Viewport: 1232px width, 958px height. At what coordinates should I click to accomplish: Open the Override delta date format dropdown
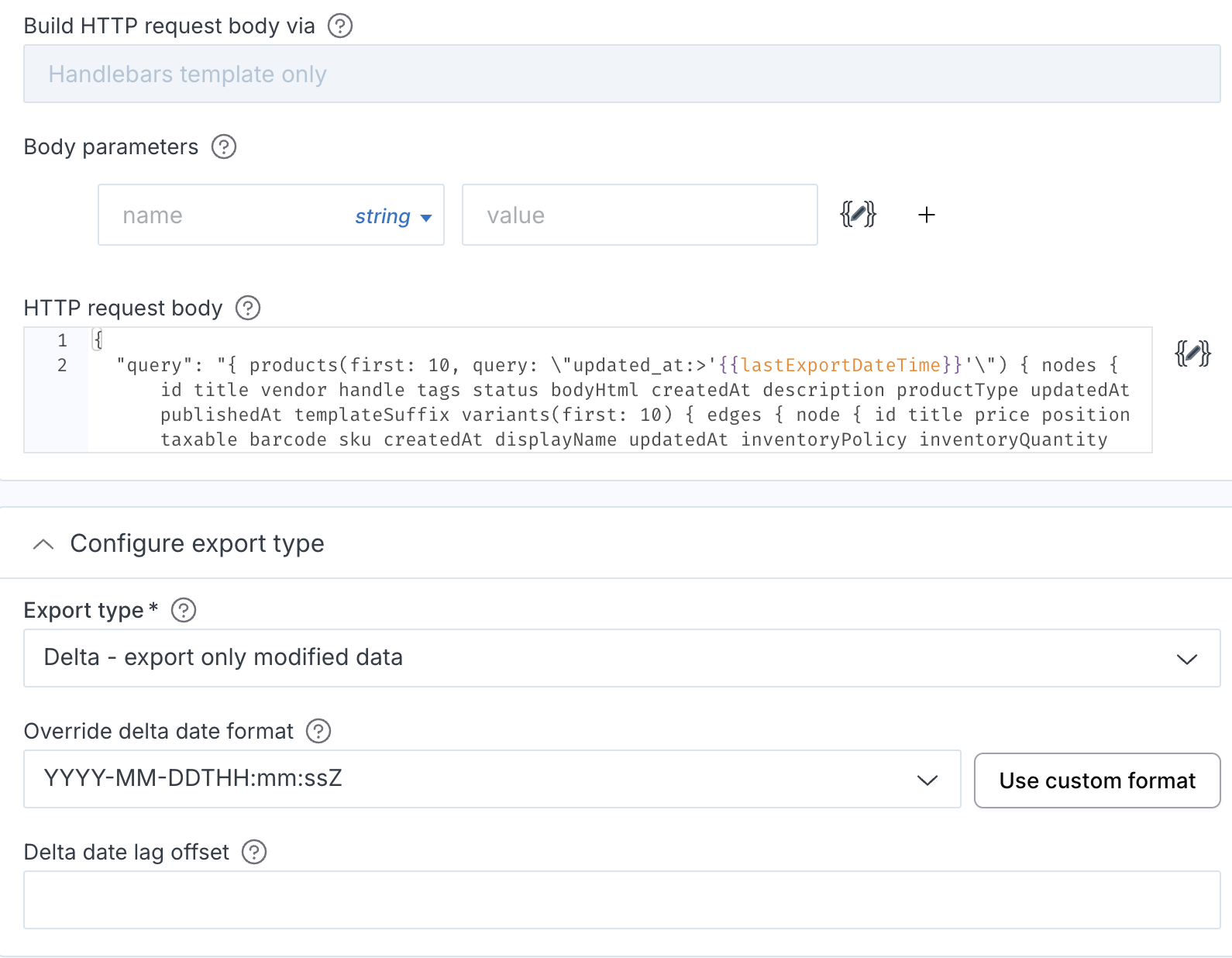(492, 779)
